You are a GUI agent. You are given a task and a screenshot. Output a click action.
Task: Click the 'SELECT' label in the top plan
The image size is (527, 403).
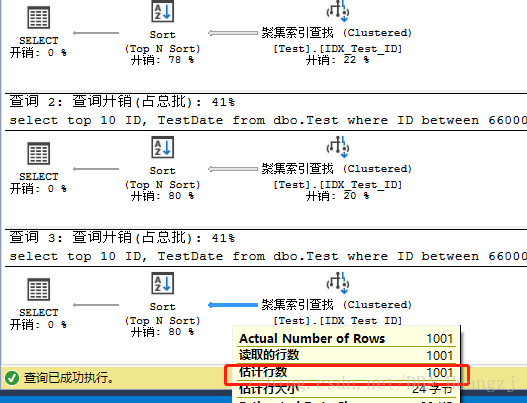click(39, 41)
